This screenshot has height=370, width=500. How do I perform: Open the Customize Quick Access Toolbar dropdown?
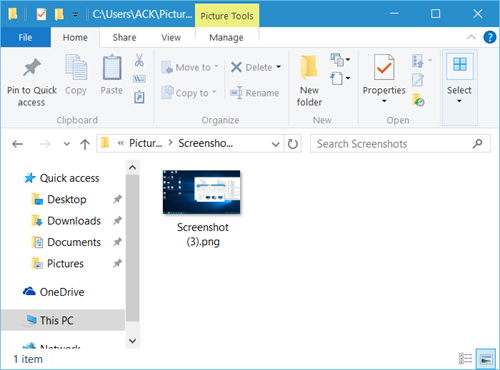click(76, 15)
